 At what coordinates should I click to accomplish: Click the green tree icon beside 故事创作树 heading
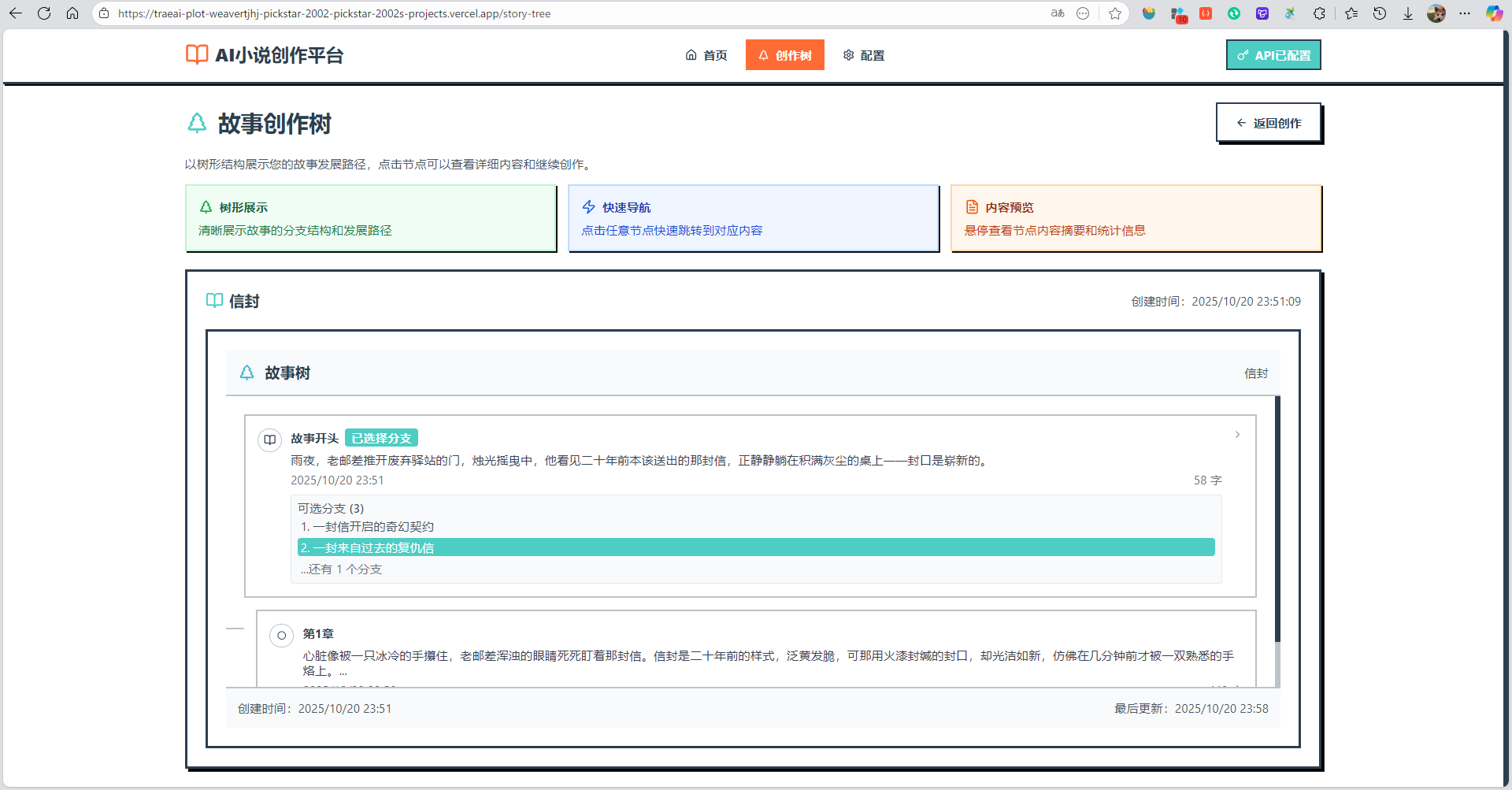(x=196, y=123)
